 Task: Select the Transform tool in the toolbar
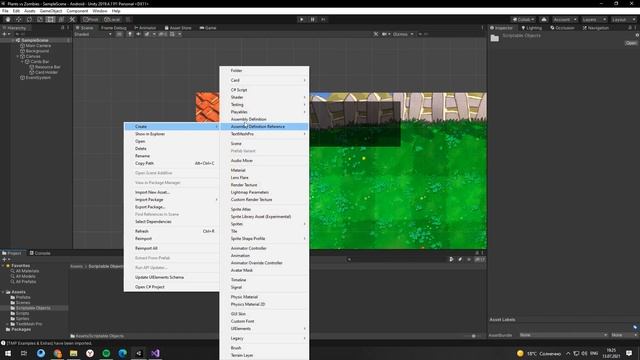point(61,20)
